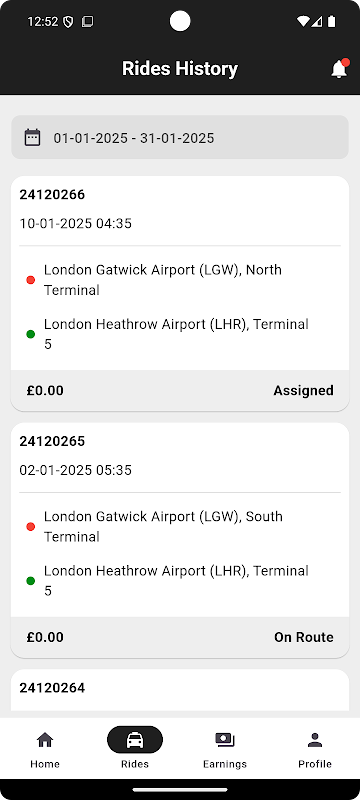Screen dimensions: 360x800
Task: Tap the £0.00 fare on ride 24120265
Action: pos(45,637)
